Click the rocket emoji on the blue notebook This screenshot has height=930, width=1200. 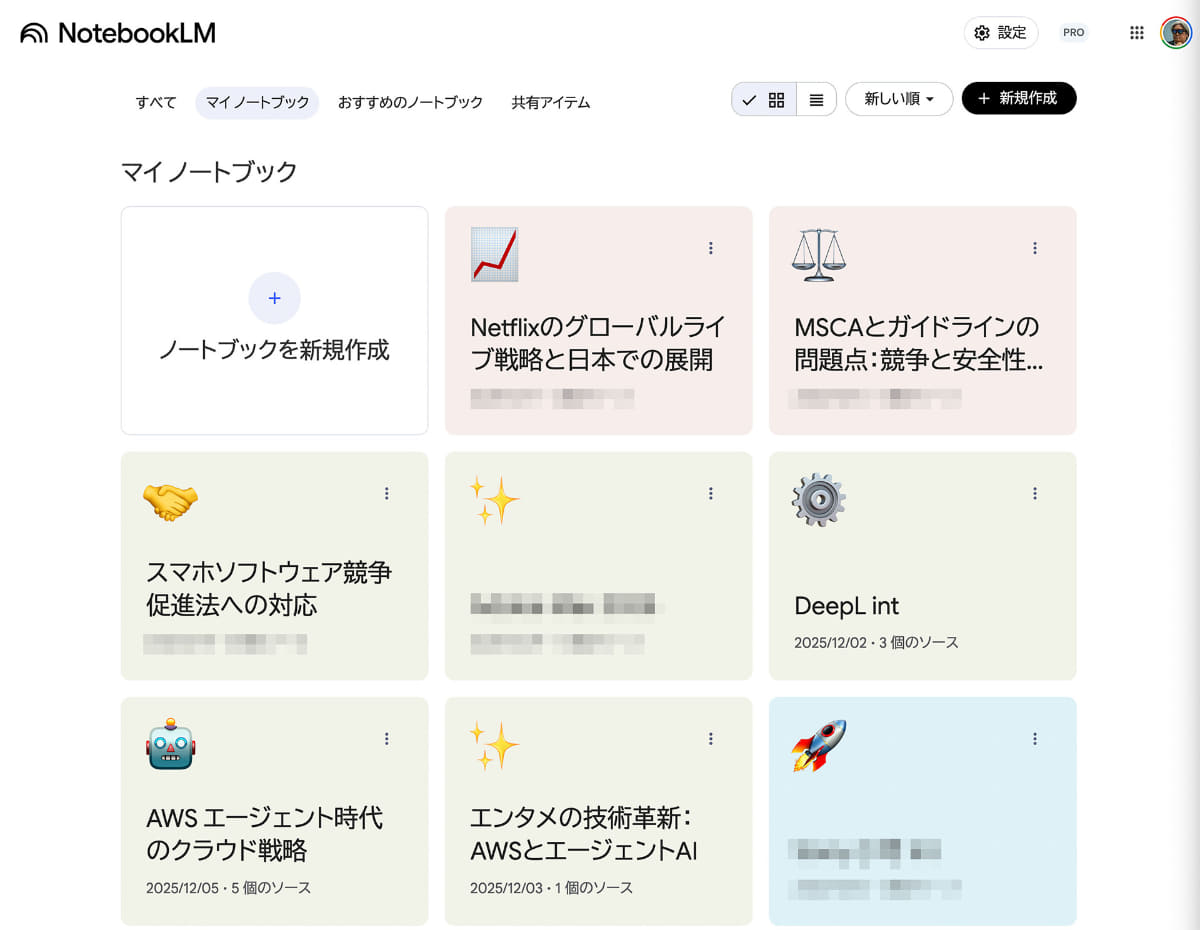818,746
